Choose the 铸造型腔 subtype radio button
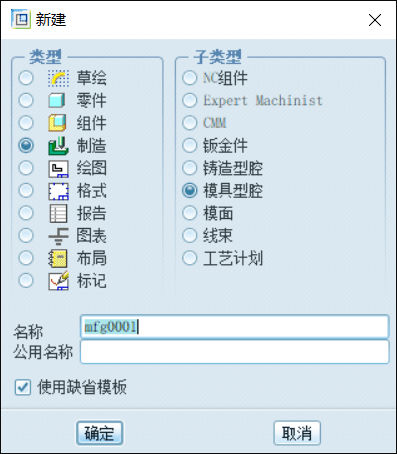Image resolution: width=397 pixels, height=454 pixels. (190, 168)
